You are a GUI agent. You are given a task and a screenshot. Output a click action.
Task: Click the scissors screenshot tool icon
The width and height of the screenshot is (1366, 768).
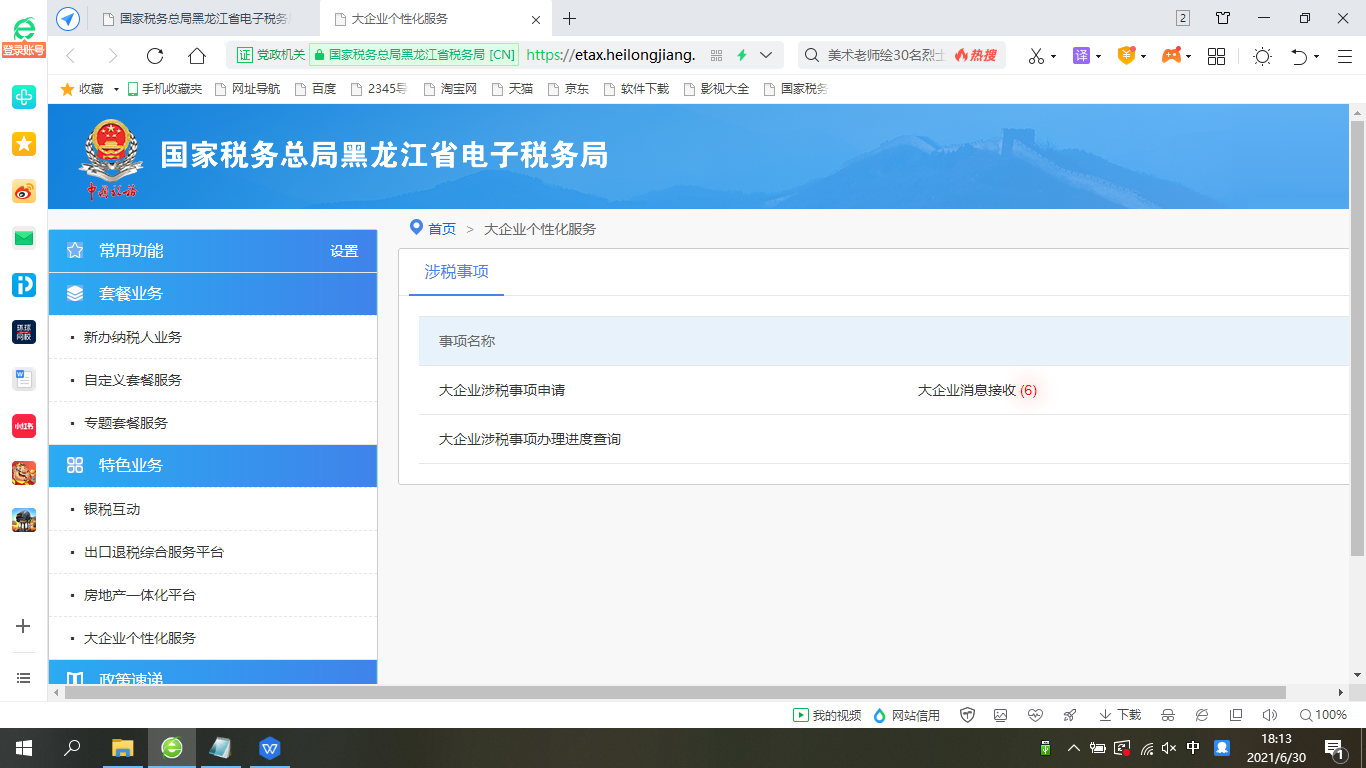(x=1036, y=56)
